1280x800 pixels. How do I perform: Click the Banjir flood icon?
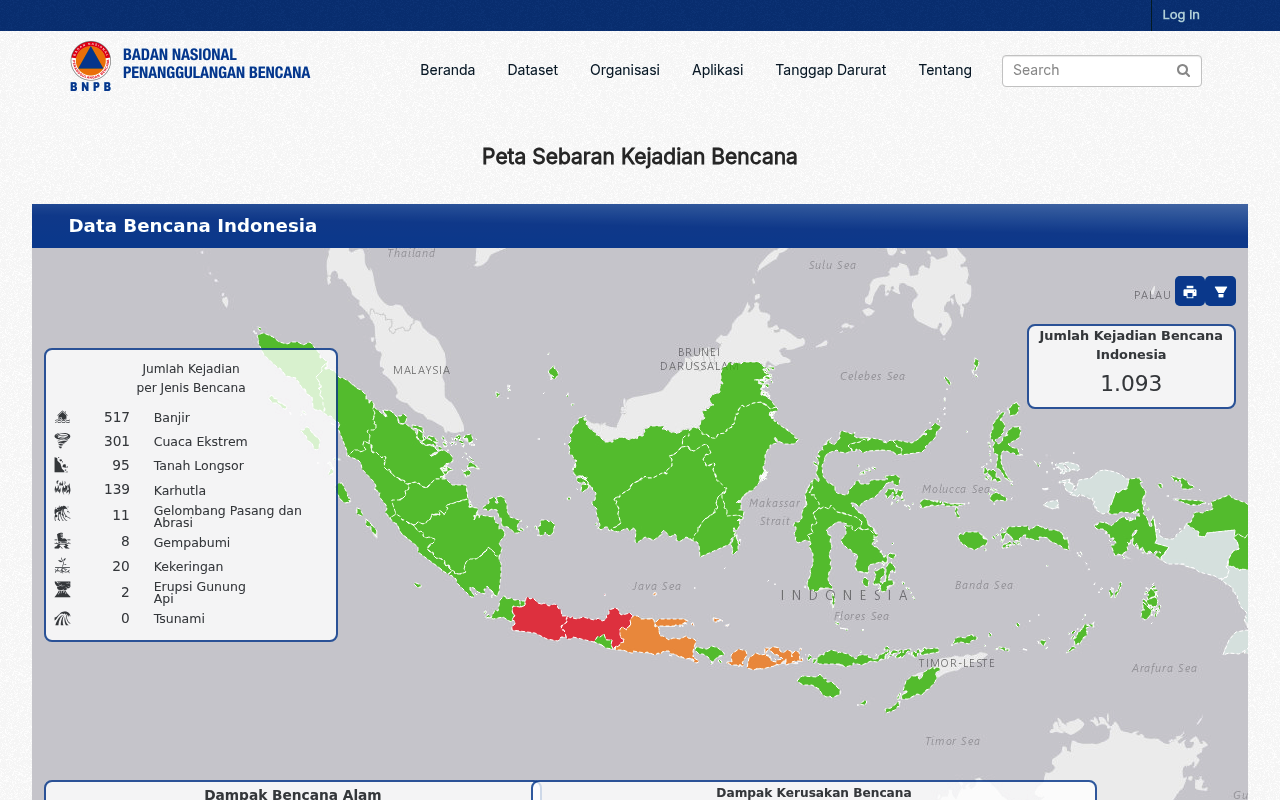62,417
